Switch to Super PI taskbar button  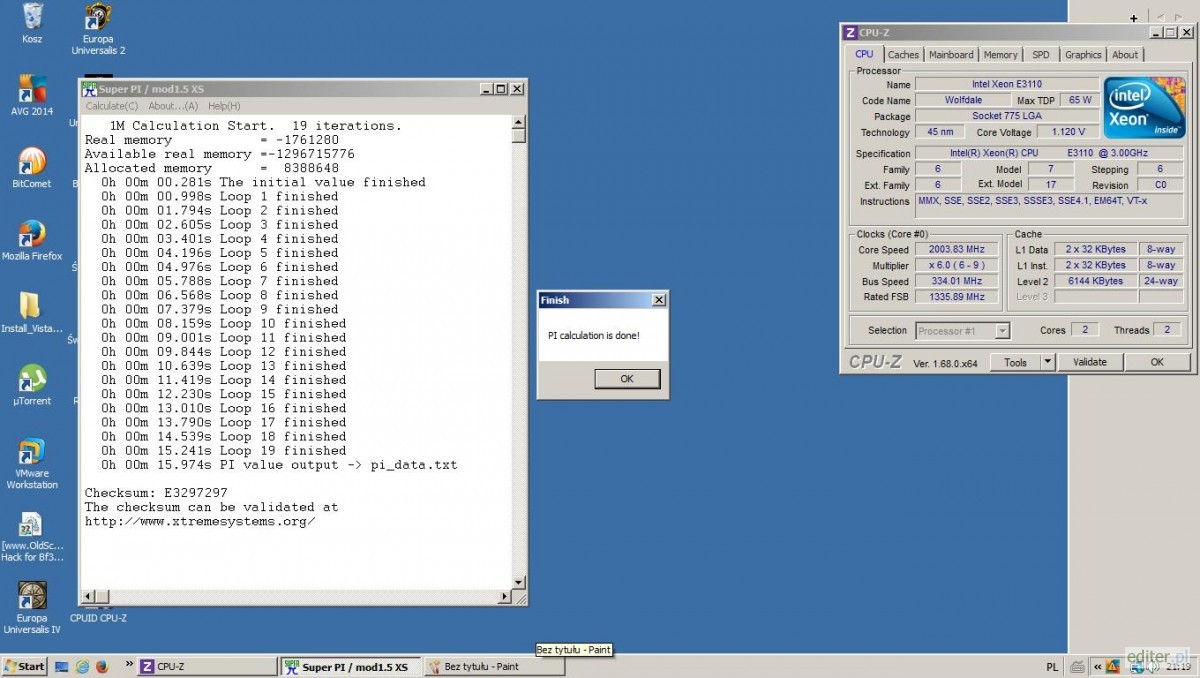(349, 667)
